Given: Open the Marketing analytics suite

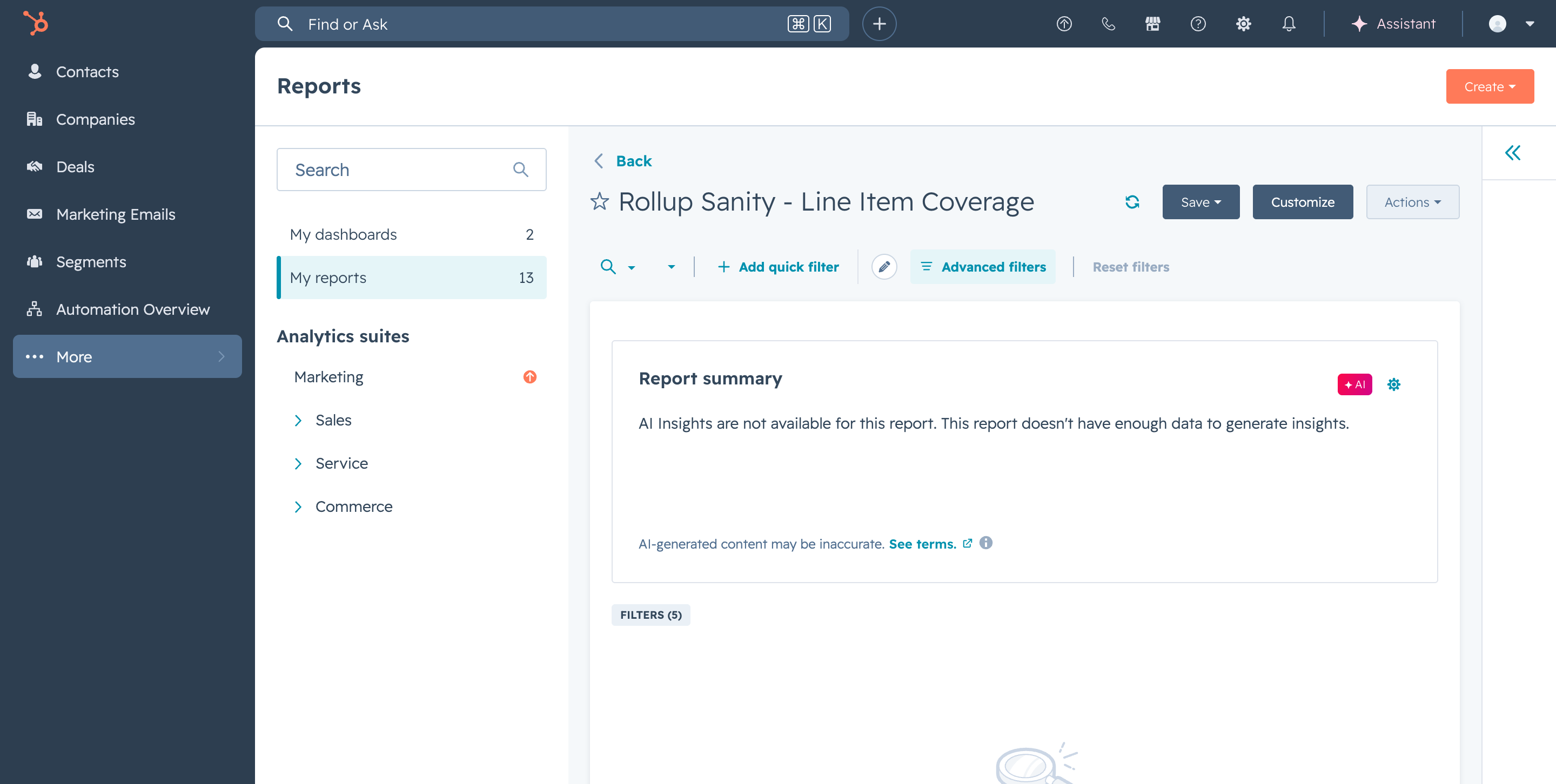Looking at the screenshot, I should pyautogui.click(x=328, y=377).
